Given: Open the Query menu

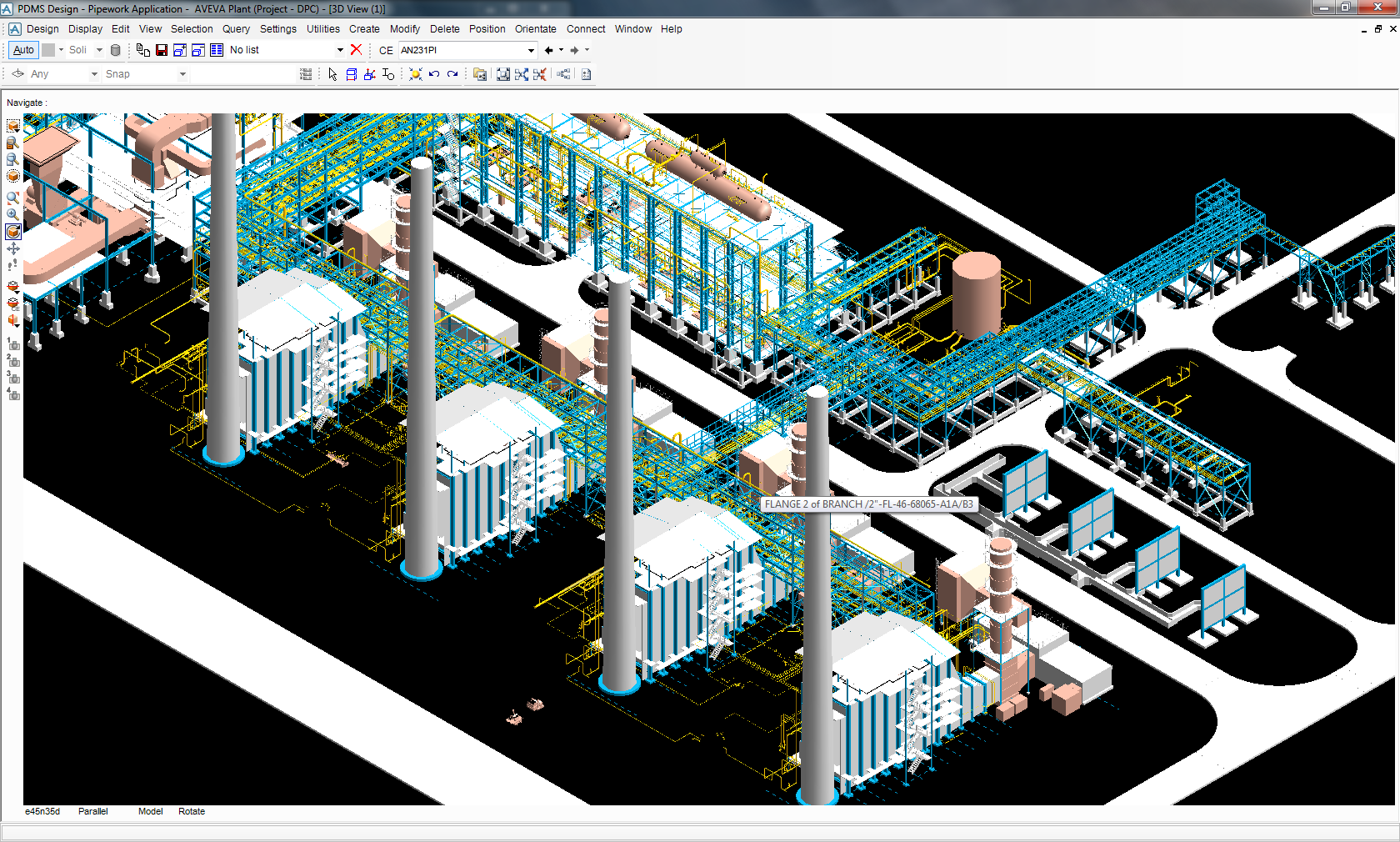Looking at the screenshot, I should (x=236, y=28).
